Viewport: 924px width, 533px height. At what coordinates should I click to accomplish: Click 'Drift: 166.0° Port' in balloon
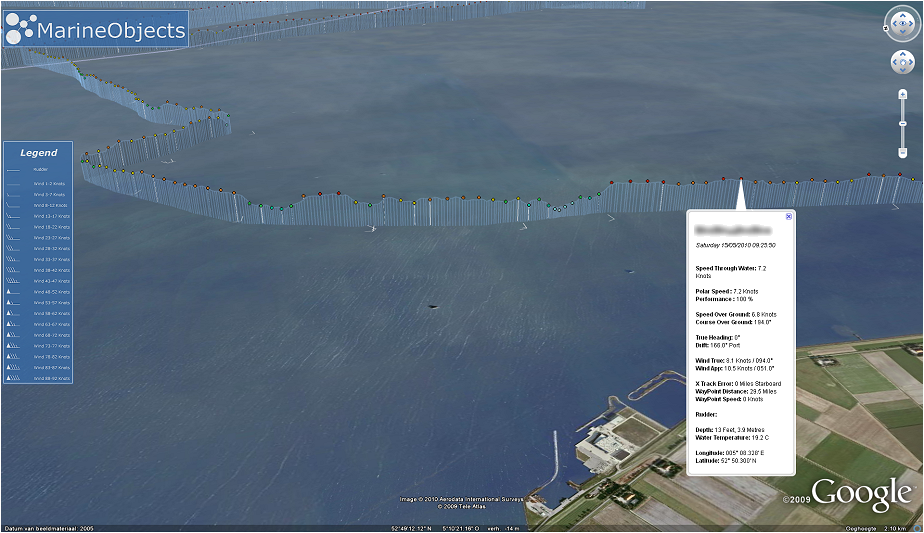tap(718, 345)
